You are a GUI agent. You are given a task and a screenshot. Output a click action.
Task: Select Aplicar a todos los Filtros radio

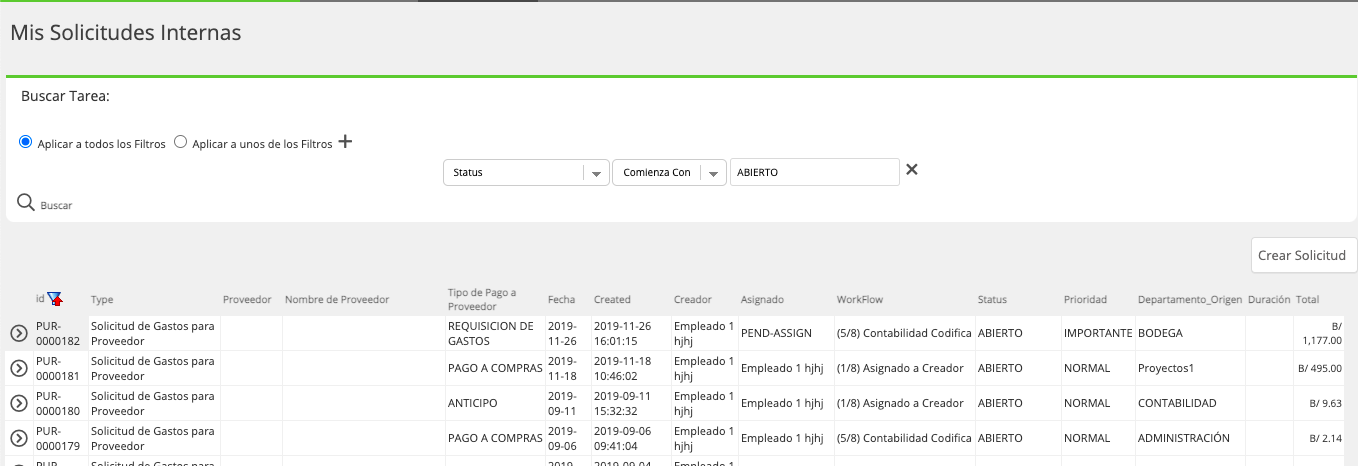[26, 142]
